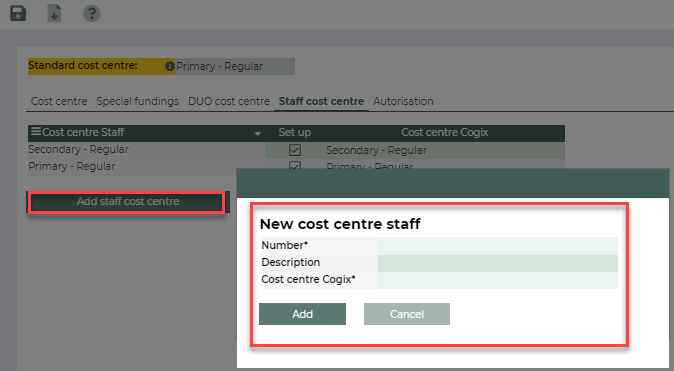The image size is (674, 371).
Task: Click info icon beside Standard cost centre
Action: (170, 66)
